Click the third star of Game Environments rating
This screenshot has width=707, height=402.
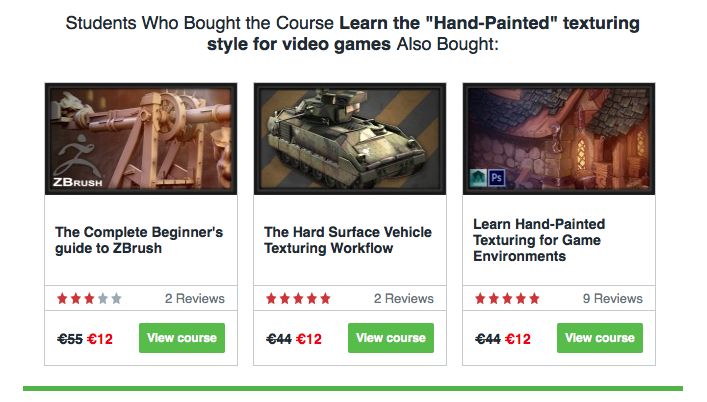[x=507, y=298]
